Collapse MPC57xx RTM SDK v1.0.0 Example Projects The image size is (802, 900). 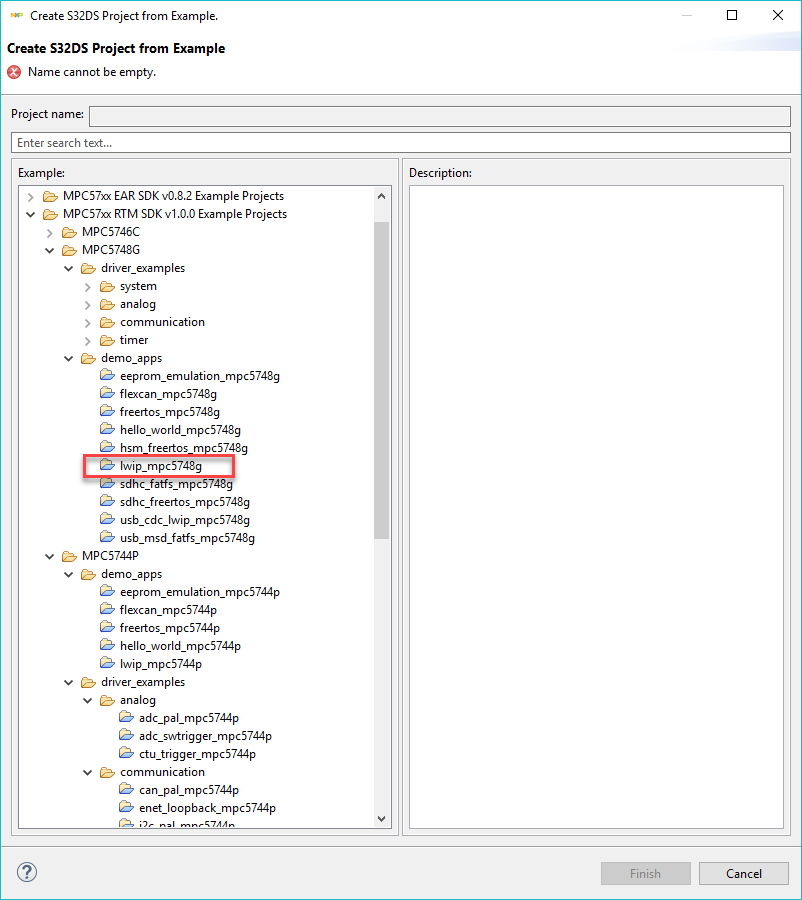coord(30,215)
